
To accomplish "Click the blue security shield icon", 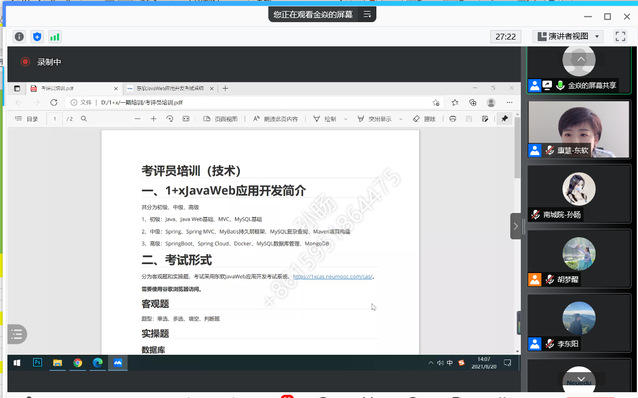I will 37,37.
